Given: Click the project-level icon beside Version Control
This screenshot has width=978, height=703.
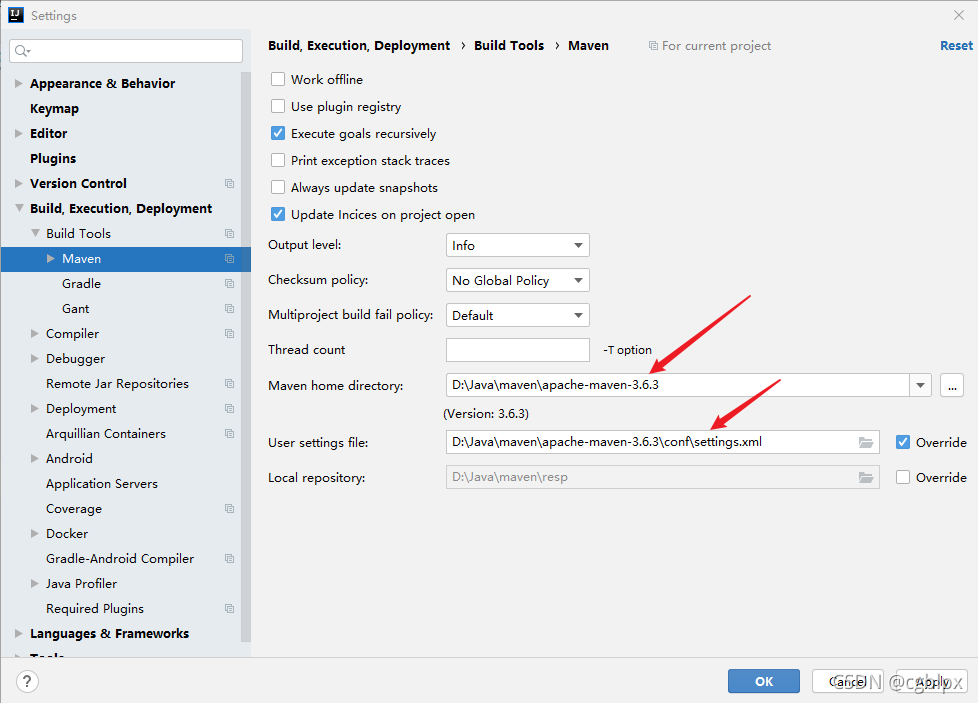Looking at the screenshot, I should tap(230, 183).
